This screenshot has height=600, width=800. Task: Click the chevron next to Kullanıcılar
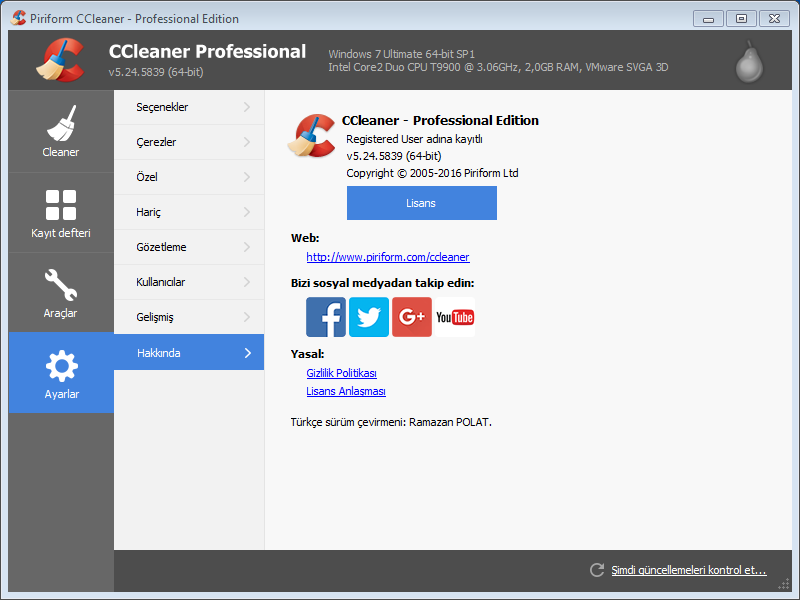[x=247, y=282]
